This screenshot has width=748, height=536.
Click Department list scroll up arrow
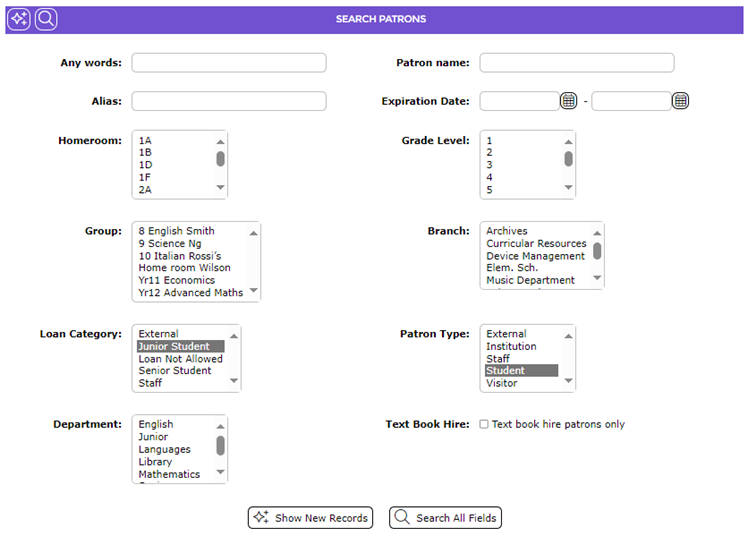(220, 426)
